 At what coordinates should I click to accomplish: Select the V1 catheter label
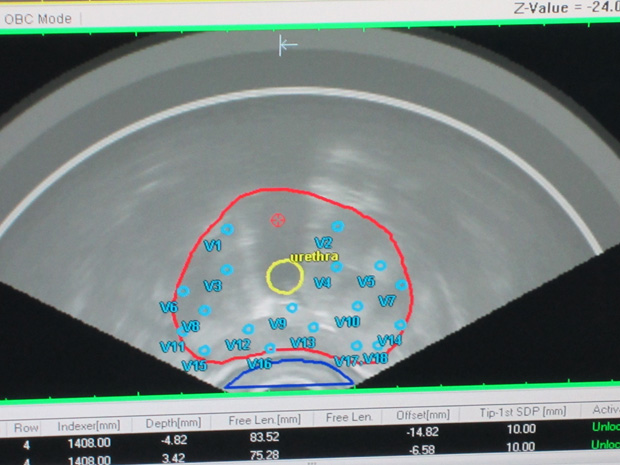[212, 245]
